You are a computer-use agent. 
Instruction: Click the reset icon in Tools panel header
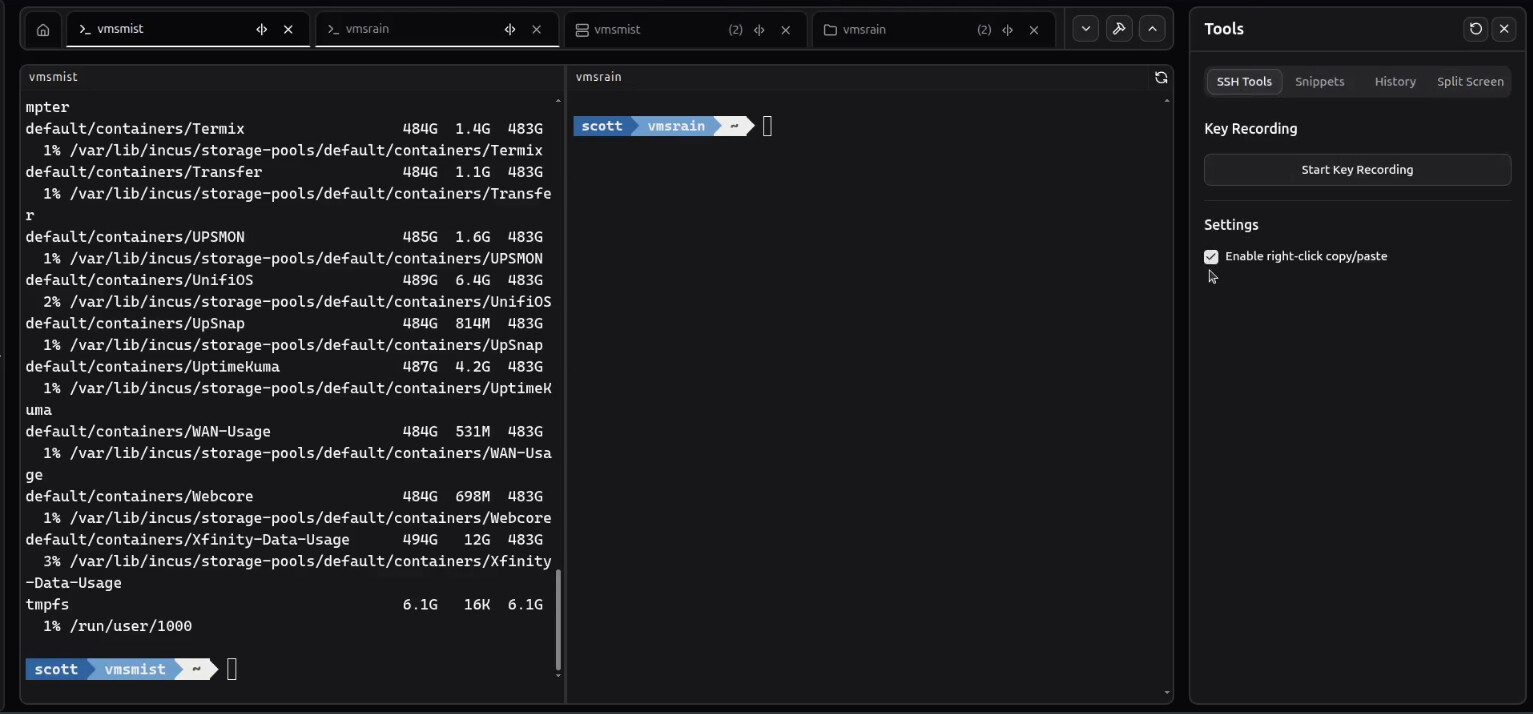point(1475,29)
